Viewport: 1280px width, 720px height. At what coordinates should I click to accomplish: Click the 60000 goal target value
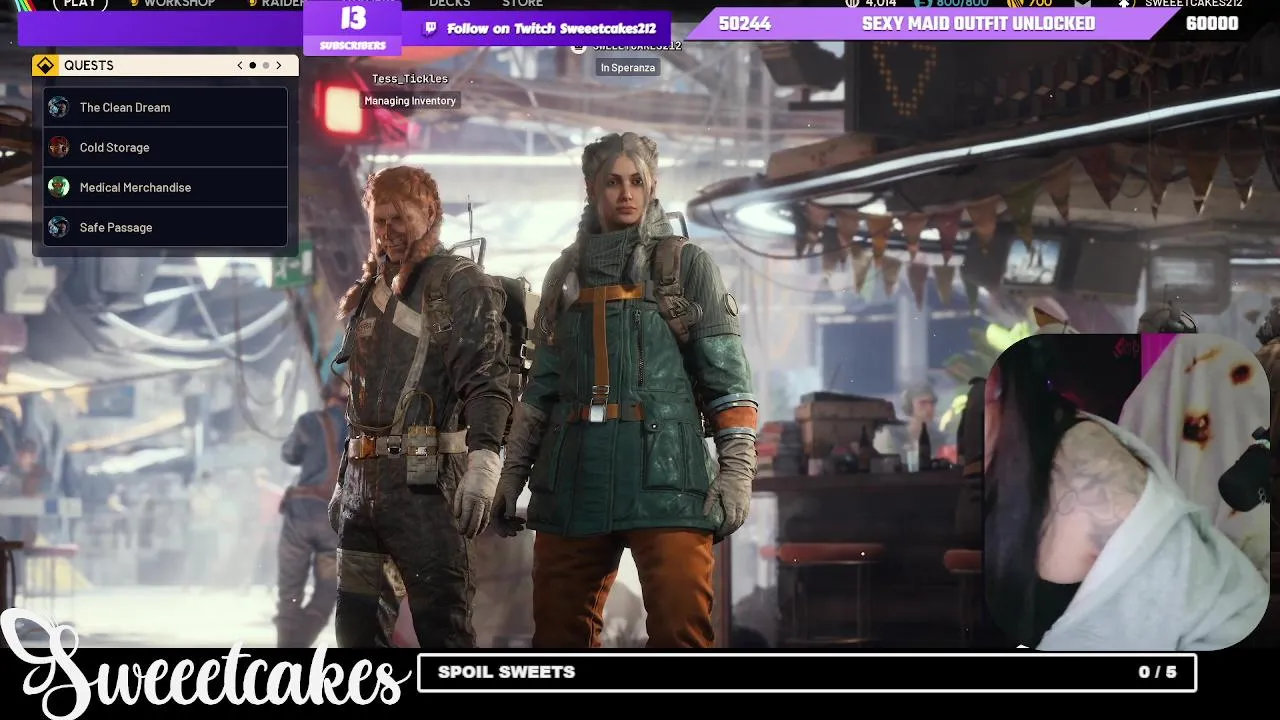pyautogui.click(x=1212, y=24)
